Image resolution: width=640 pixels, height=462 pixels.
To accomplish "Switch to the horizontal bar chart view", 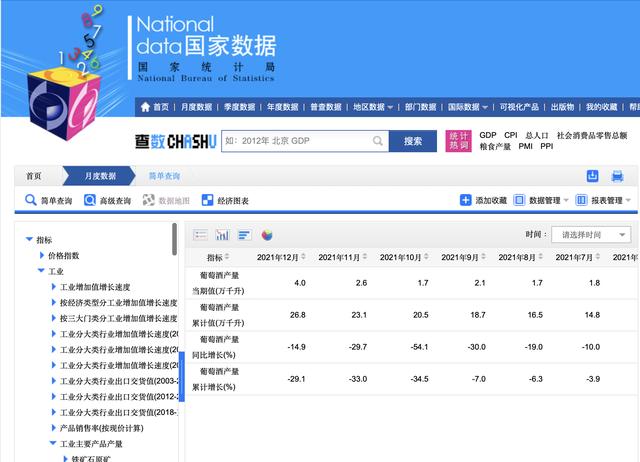I will coord(244,235).
